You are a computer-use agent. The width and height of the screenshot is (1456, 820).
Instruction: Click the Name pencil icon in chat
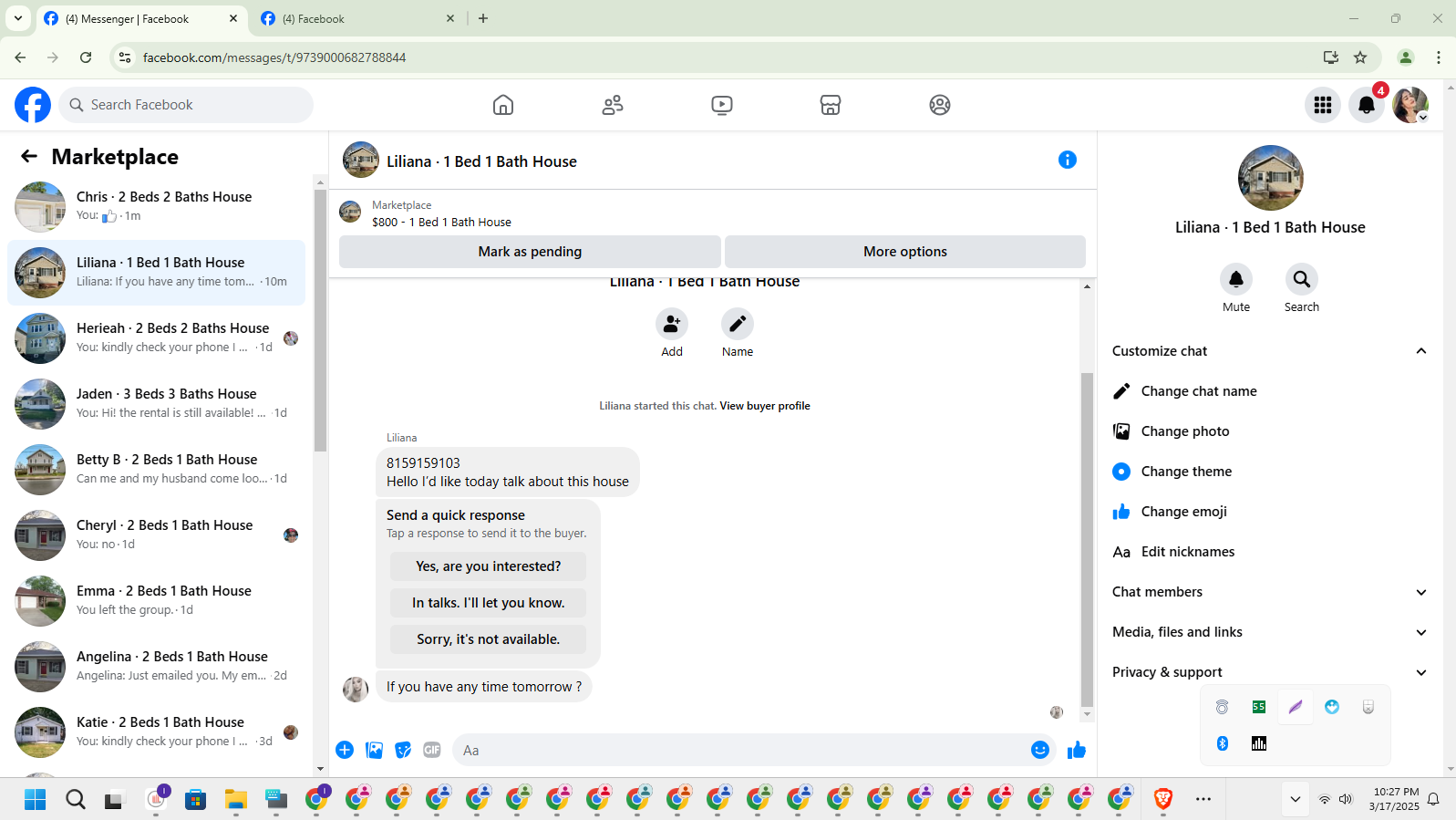(738, 324)
